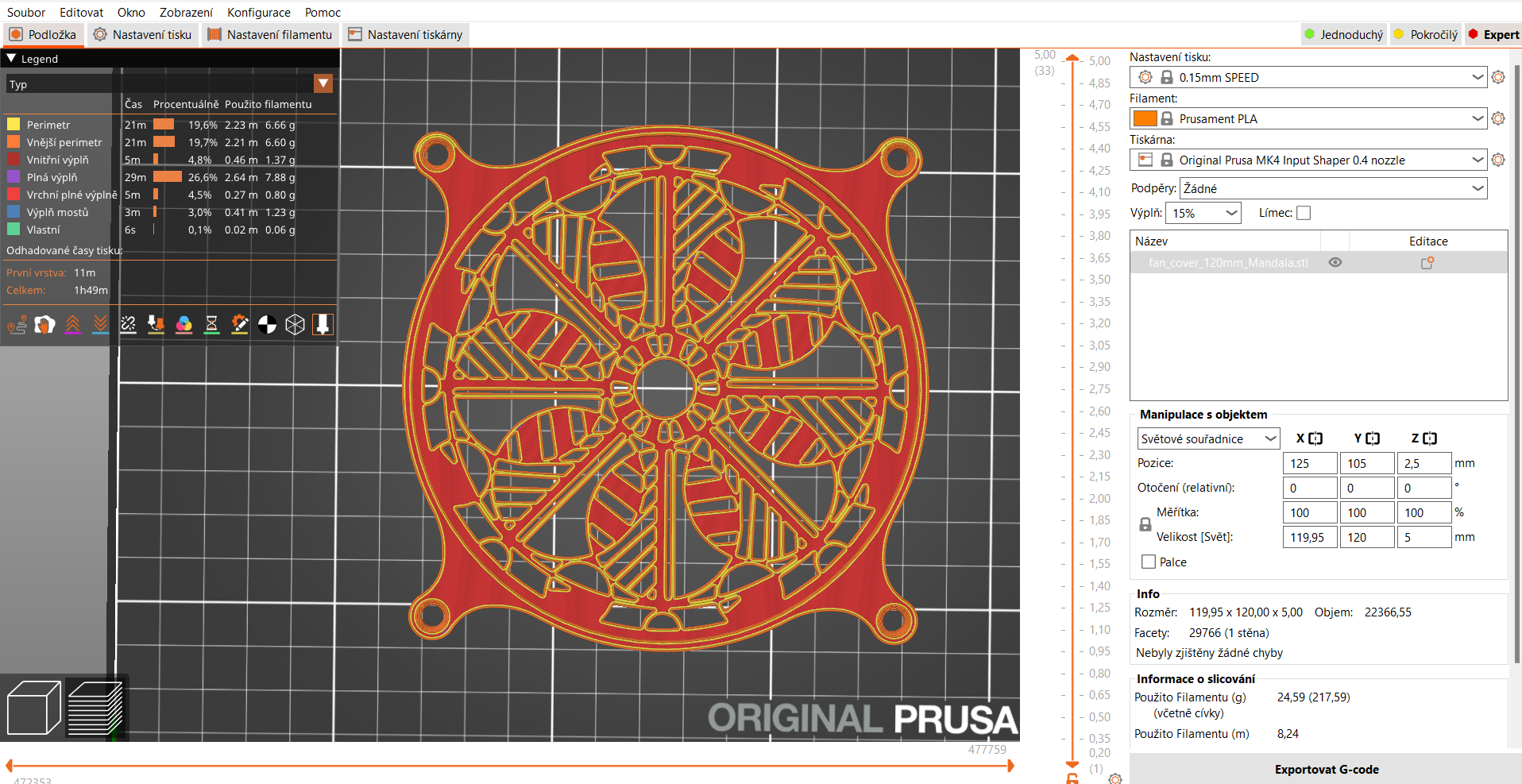The height and width of the screenshot is (784, 1522).
Task: Toggle print pauses hourglass icon
Action: click(x=211, y=324)
